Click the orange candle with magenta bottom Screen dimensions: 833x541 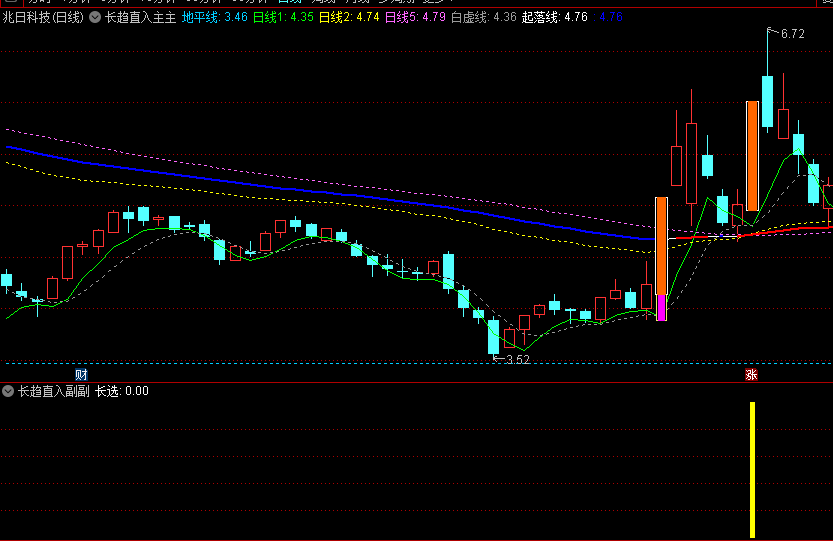[x=661, y=259]
